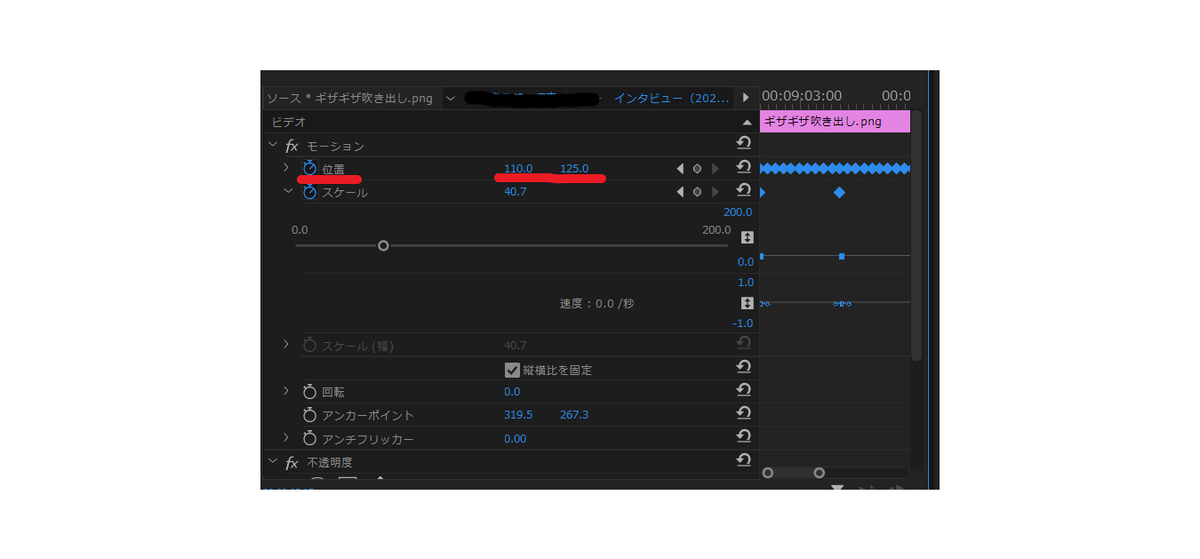This screenshot has width=1200, height=559.
Task: Edit the 位置 Y value 125.0
Action: [574, 168]
